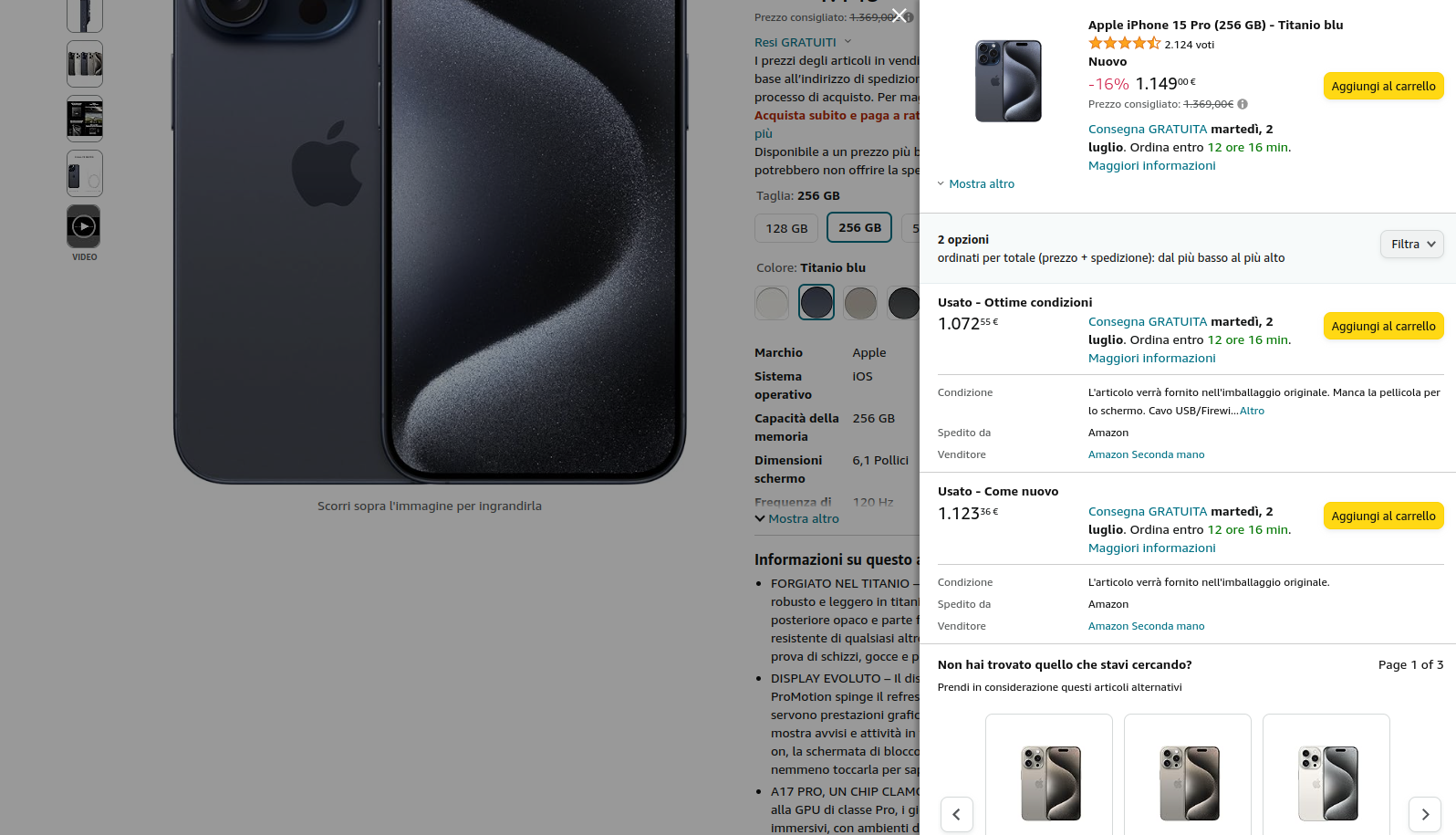This screenshot has height=835, width=1456.
Task: Expand the Resi GRATUITI dropdown
Action: (x=803, y=42)
